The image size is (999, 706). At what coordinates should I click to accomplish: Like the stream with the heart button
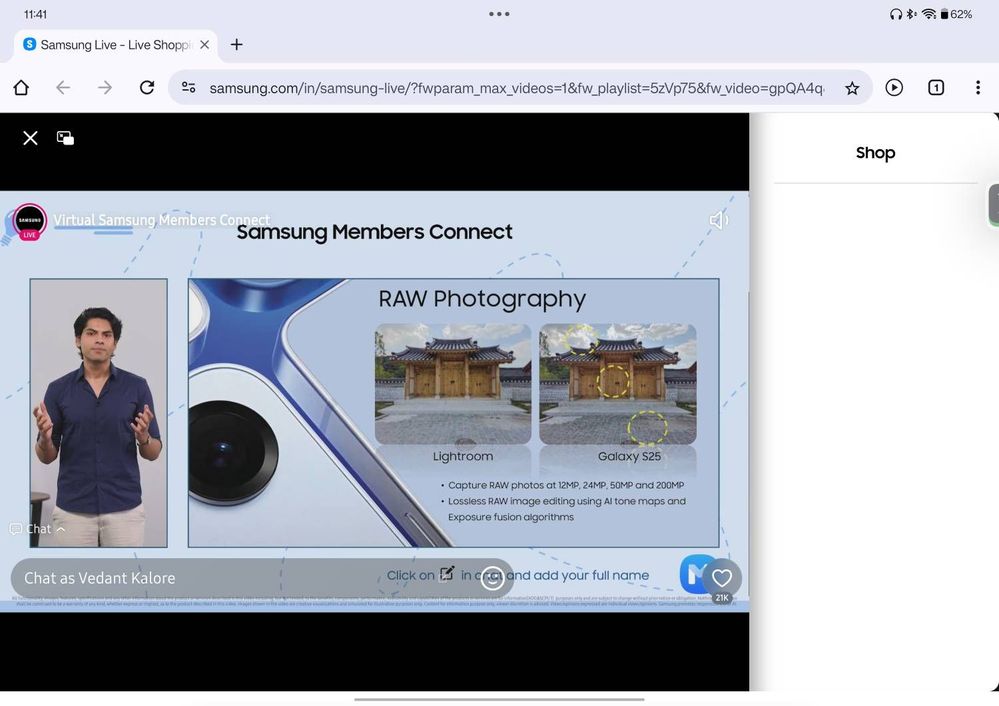point(721,578)
